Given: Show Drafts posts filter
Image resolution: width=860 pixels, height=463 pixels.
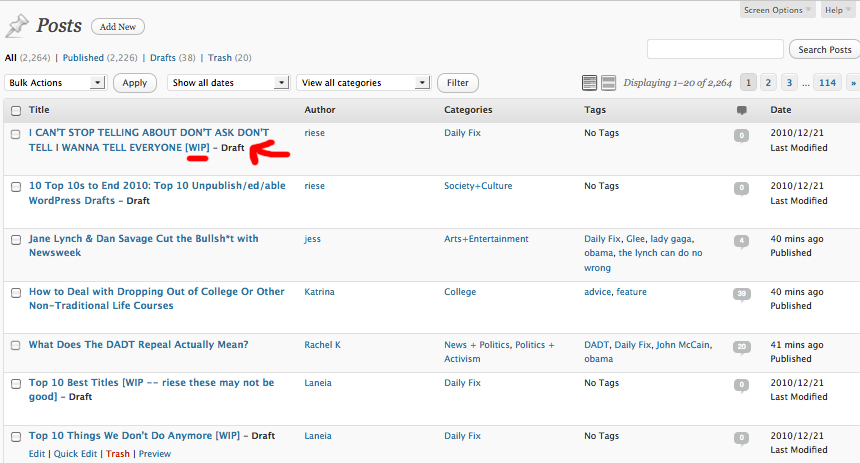Looking at the screenshot, I should [x=163, y=58].
